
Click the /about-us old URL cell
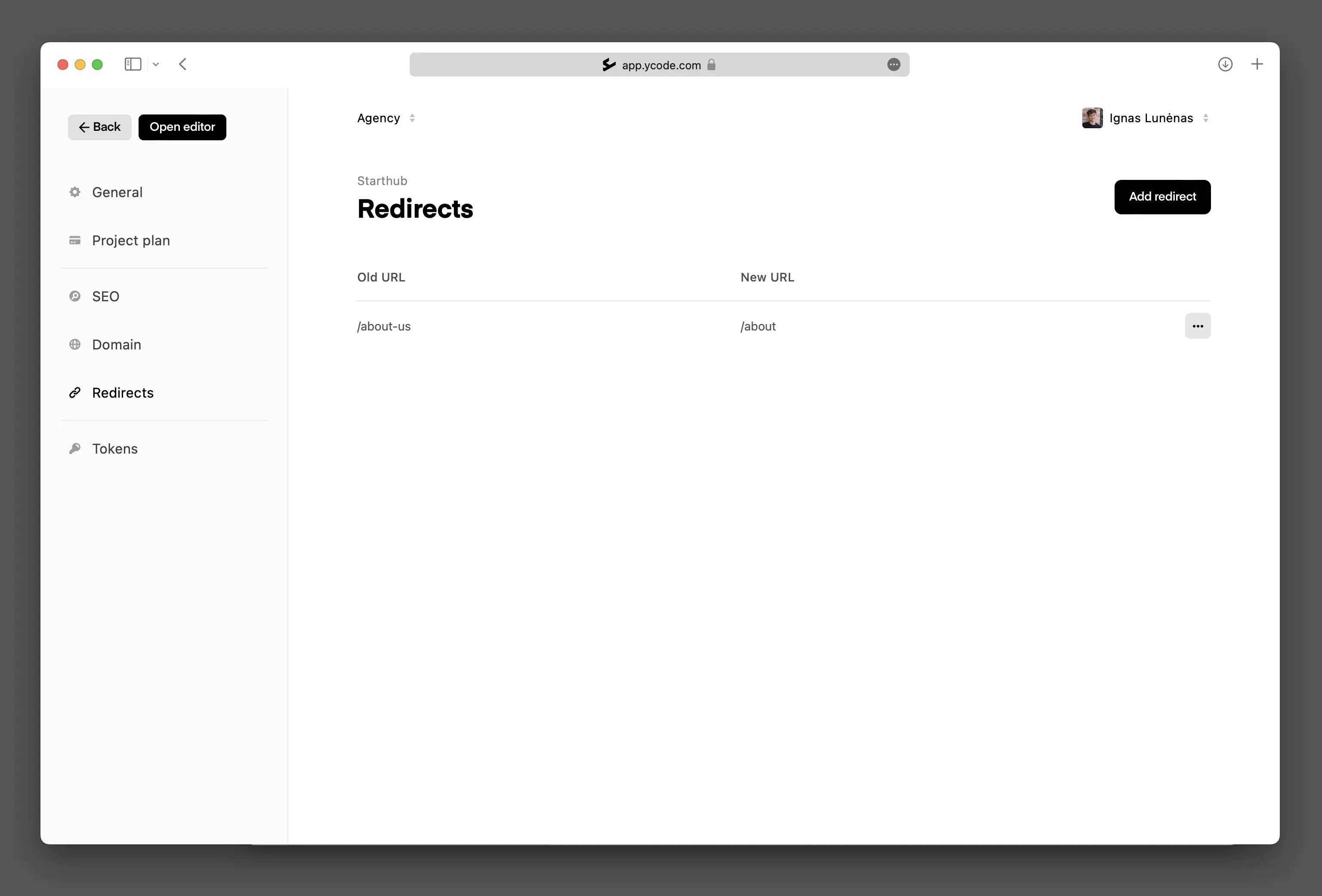click(384, 327)
